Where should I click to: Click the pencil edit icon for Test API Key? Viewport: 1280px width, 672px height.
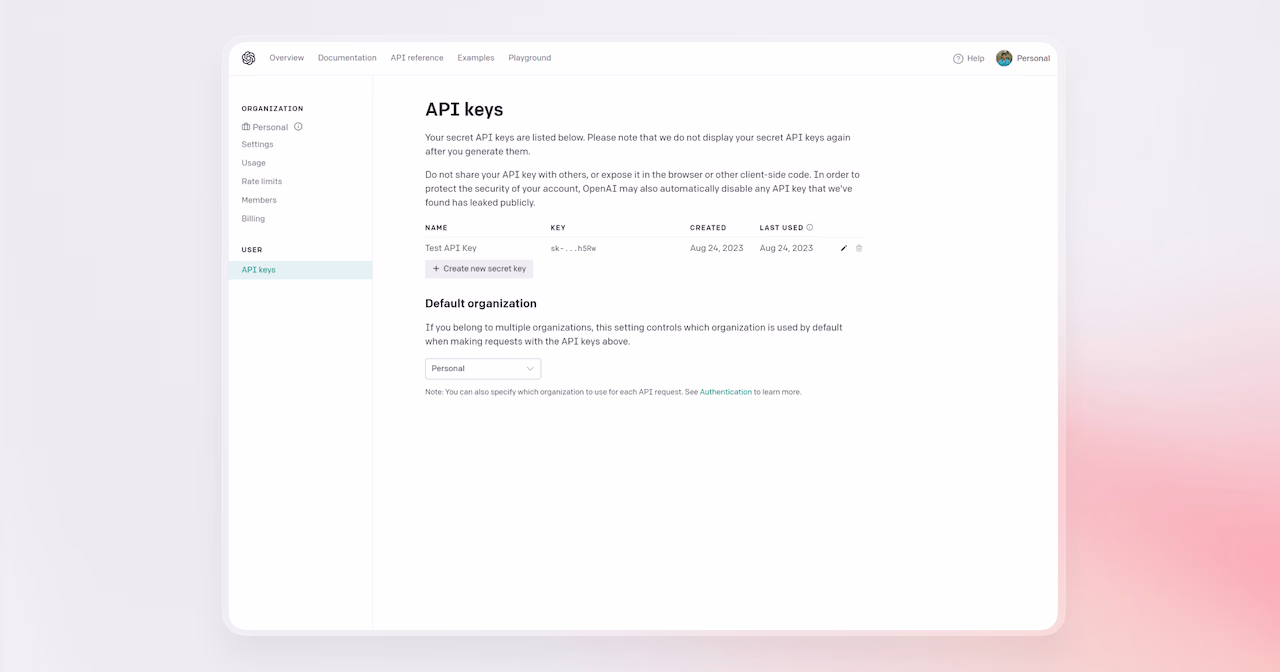click(x=844, y=248)
